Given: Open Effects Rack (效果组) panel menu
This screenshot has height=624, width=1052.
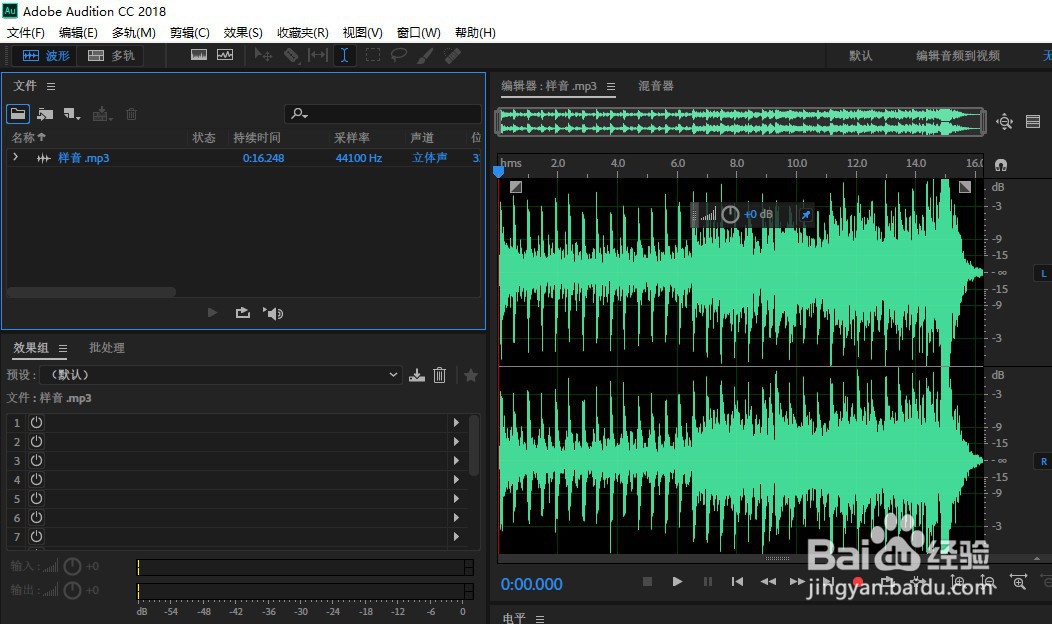Looking at the screenshot, I should tap(62, 348).
